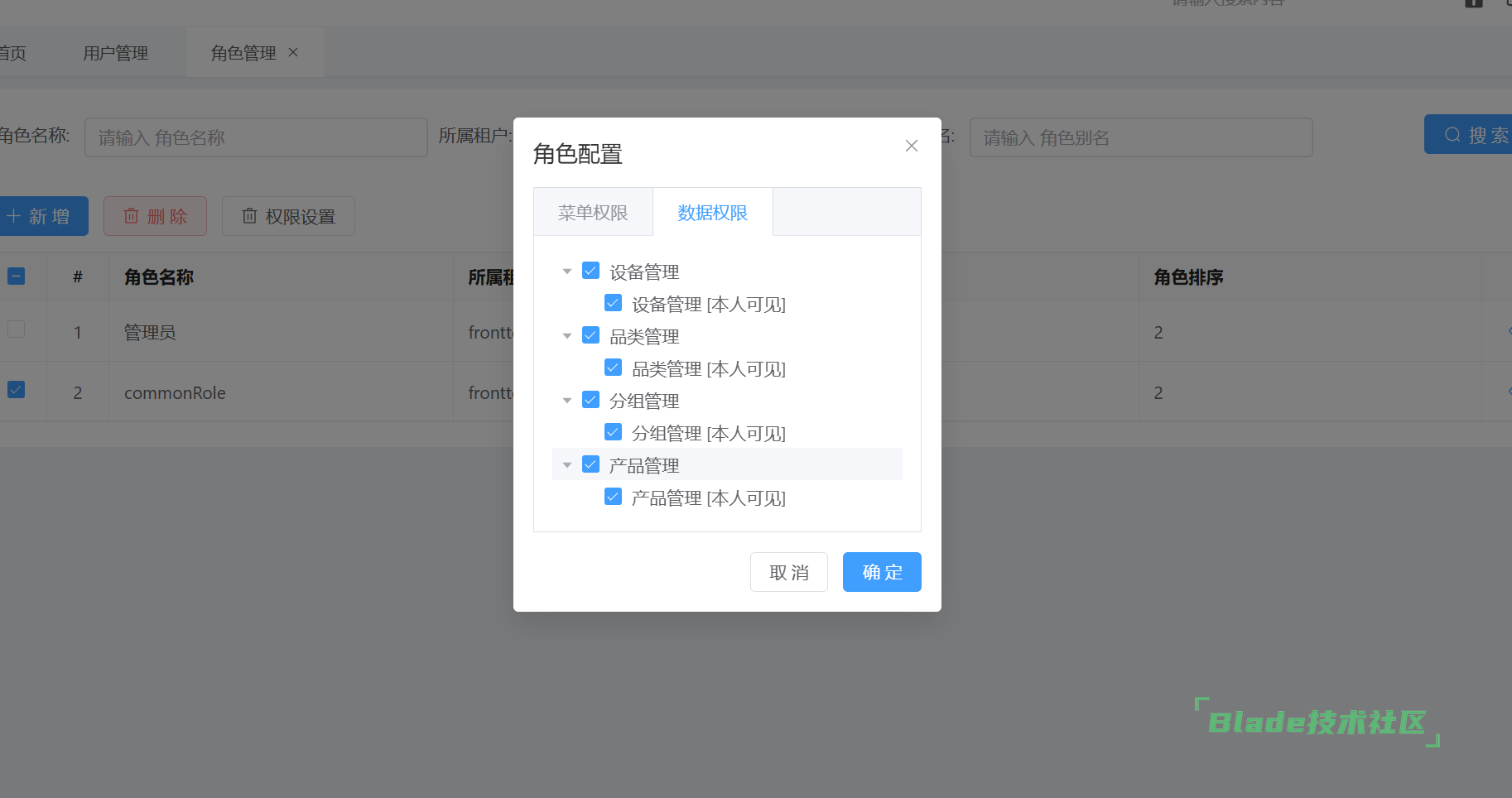The image size is (1512, 798).
Task: Uncheck the commonRole row checkbox
Action: [15, 389]
